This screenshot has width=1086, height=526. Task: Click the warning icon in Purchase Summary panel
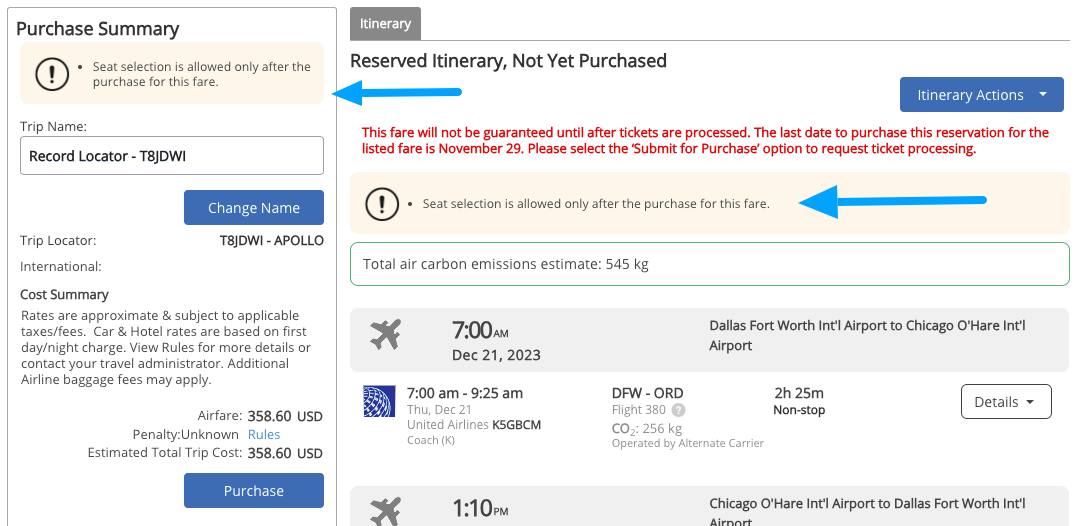click(52, 73)
